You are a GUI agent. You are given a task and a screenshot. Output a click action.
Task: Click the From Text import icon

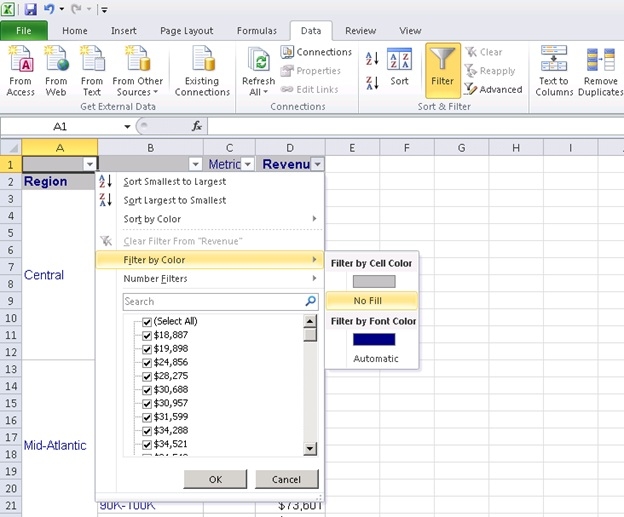coord(92,60)
